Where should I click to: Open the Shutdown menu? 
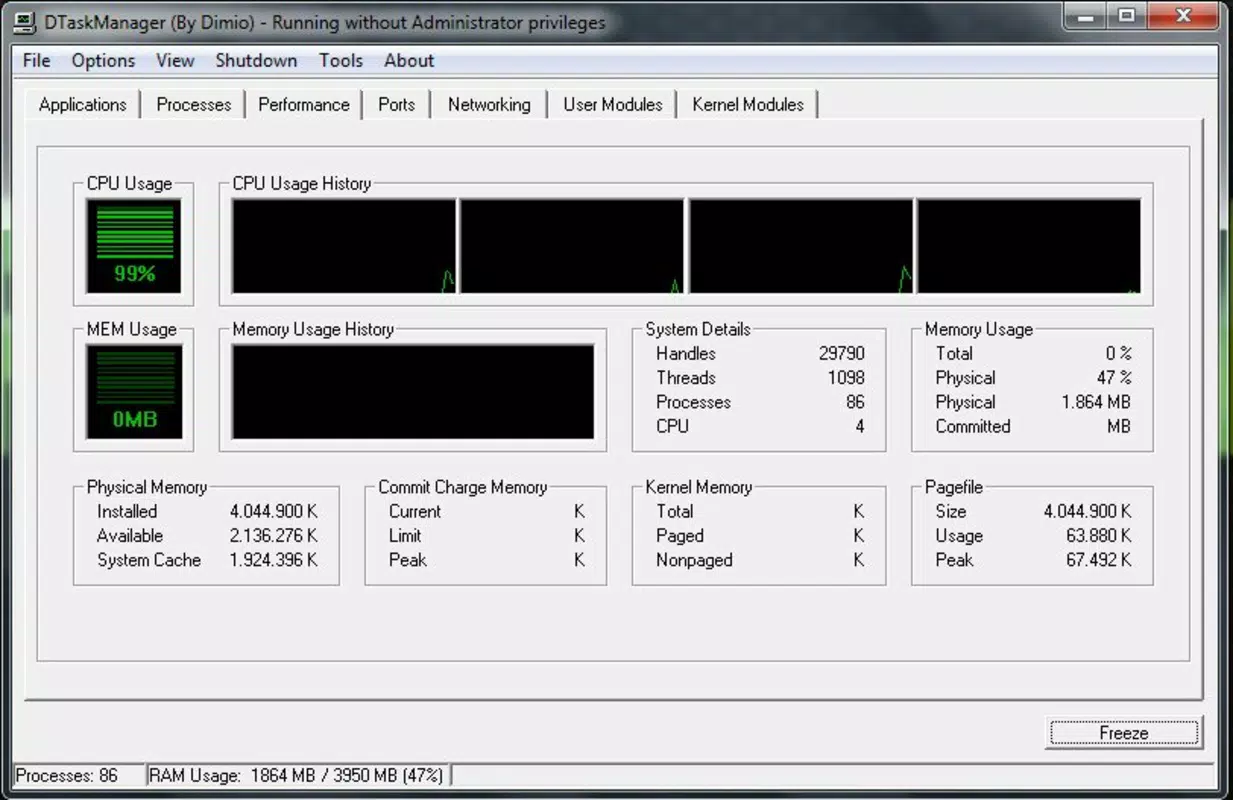[x=256, y=60]
